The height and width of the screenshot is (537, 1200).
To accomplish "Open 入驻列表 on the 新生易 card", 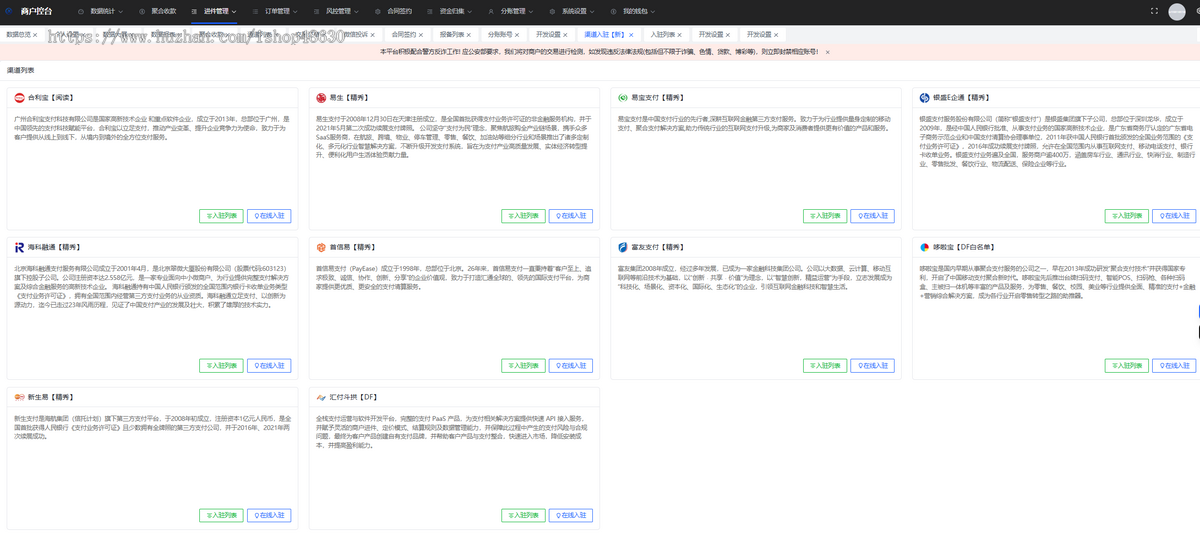I will click(x=221, y=516).
